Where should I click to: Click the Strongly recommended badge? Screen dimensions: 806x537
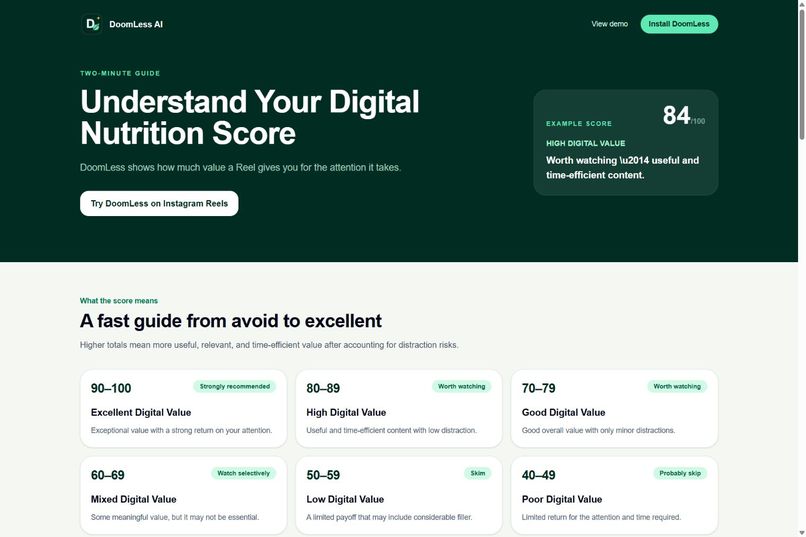point(234,386)
